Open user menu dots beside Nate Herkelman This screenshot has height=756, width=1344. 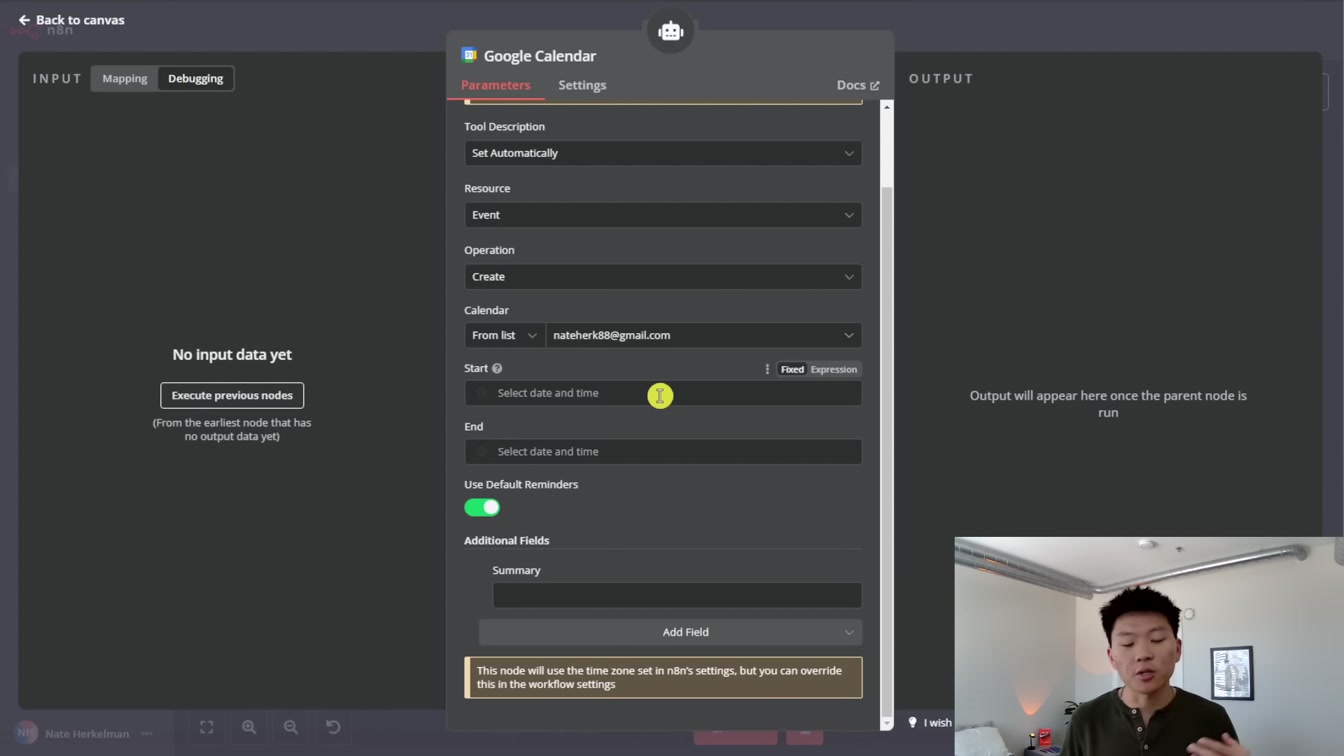point(147,733)
